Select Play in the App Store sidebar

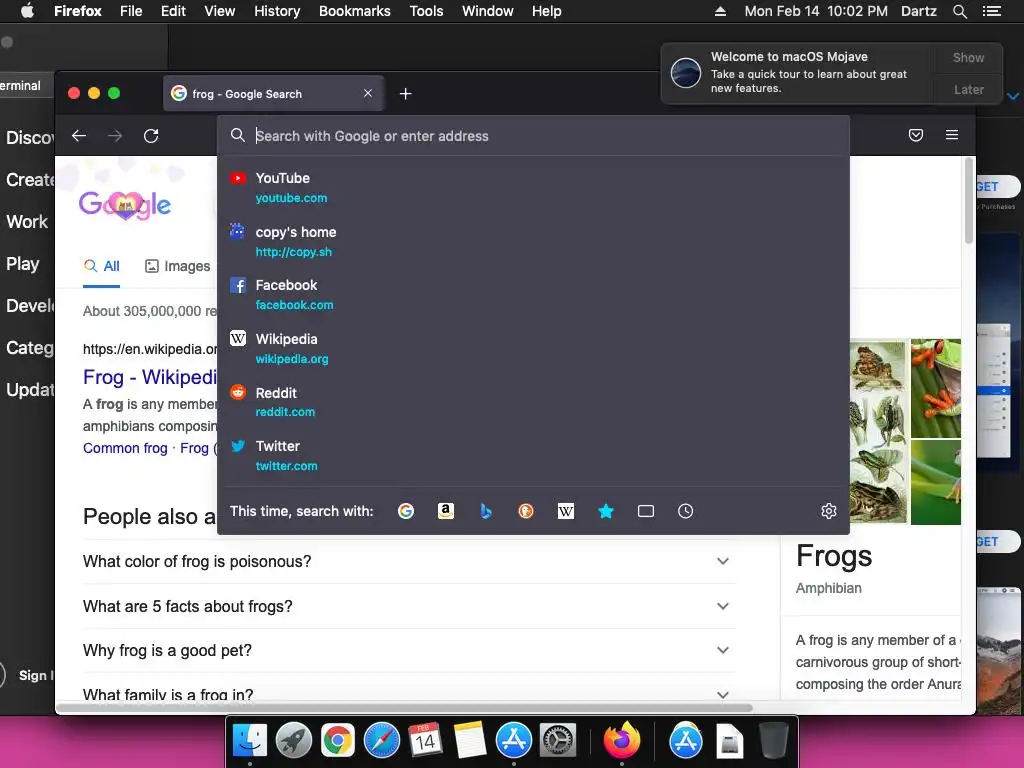pos(23,264)
